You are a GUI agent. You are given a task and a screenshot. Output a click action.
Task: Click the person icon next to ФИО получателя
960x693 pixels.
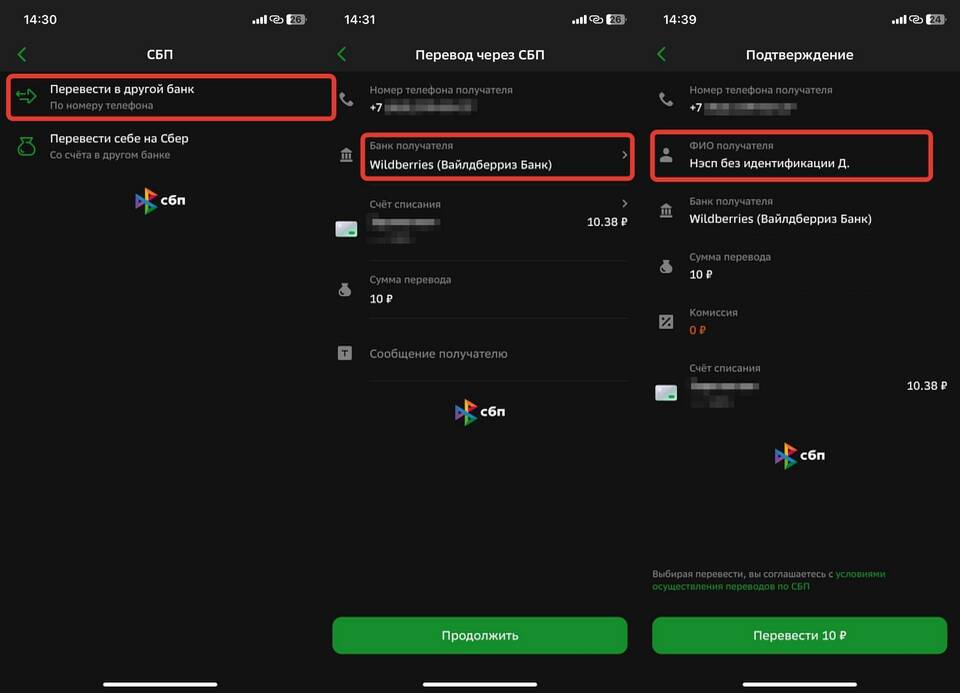click(x=666, y=155)
